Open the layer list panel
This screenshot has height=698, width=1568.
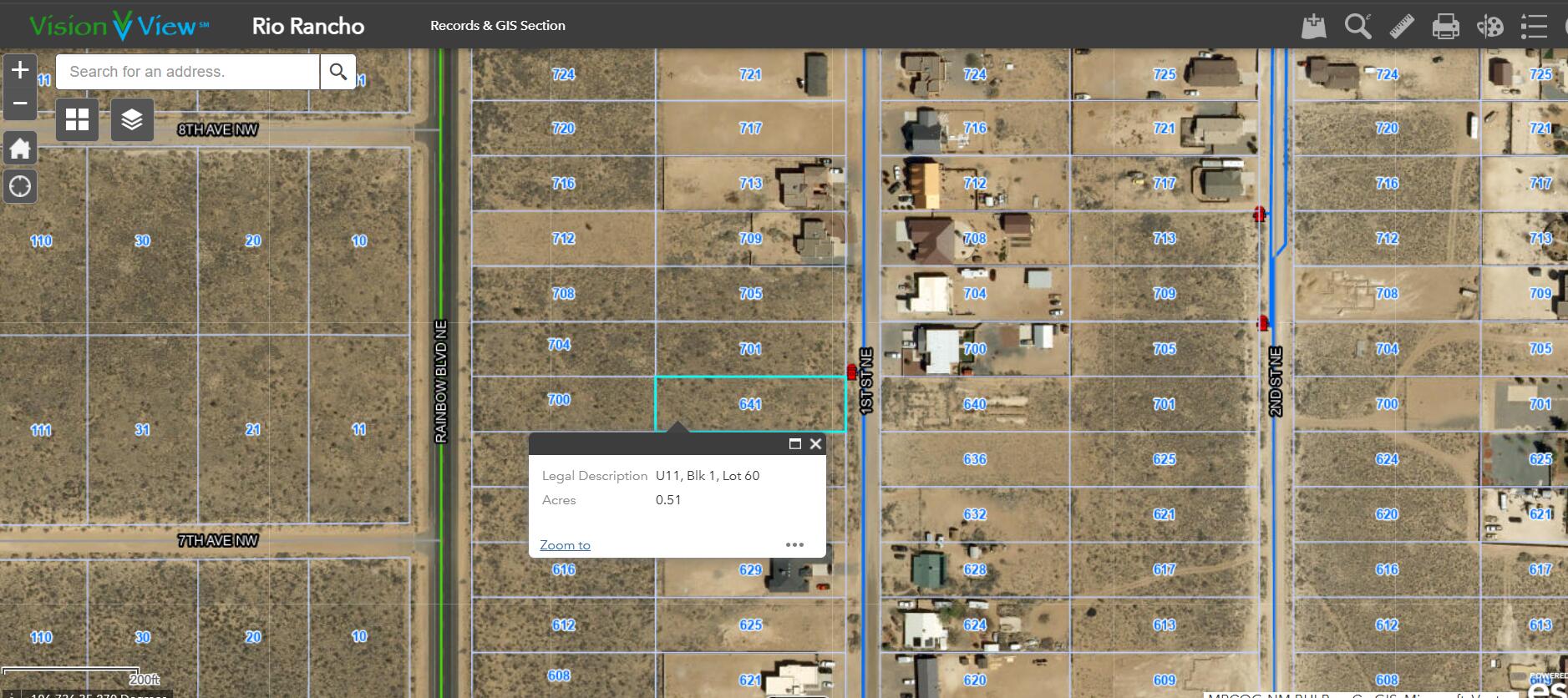pyautogui.click(x=132, y=119)
